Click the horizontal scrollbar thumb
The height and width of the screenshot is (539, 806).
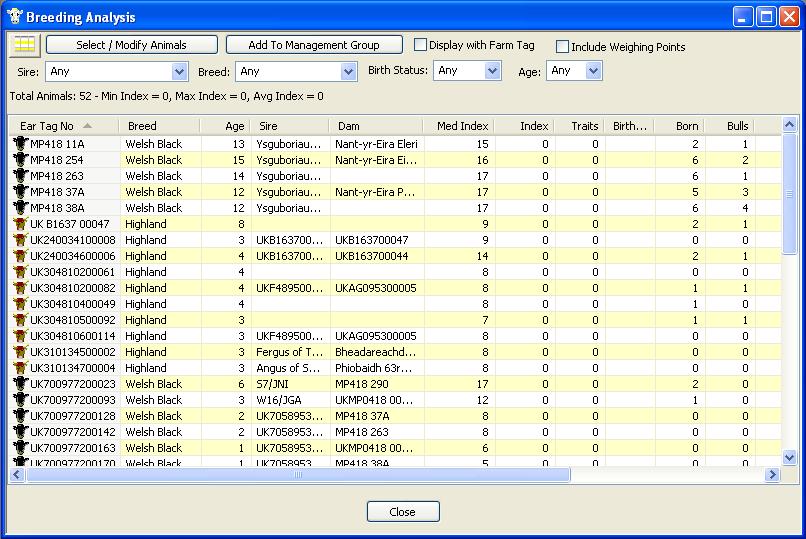(x=298, y=474)
